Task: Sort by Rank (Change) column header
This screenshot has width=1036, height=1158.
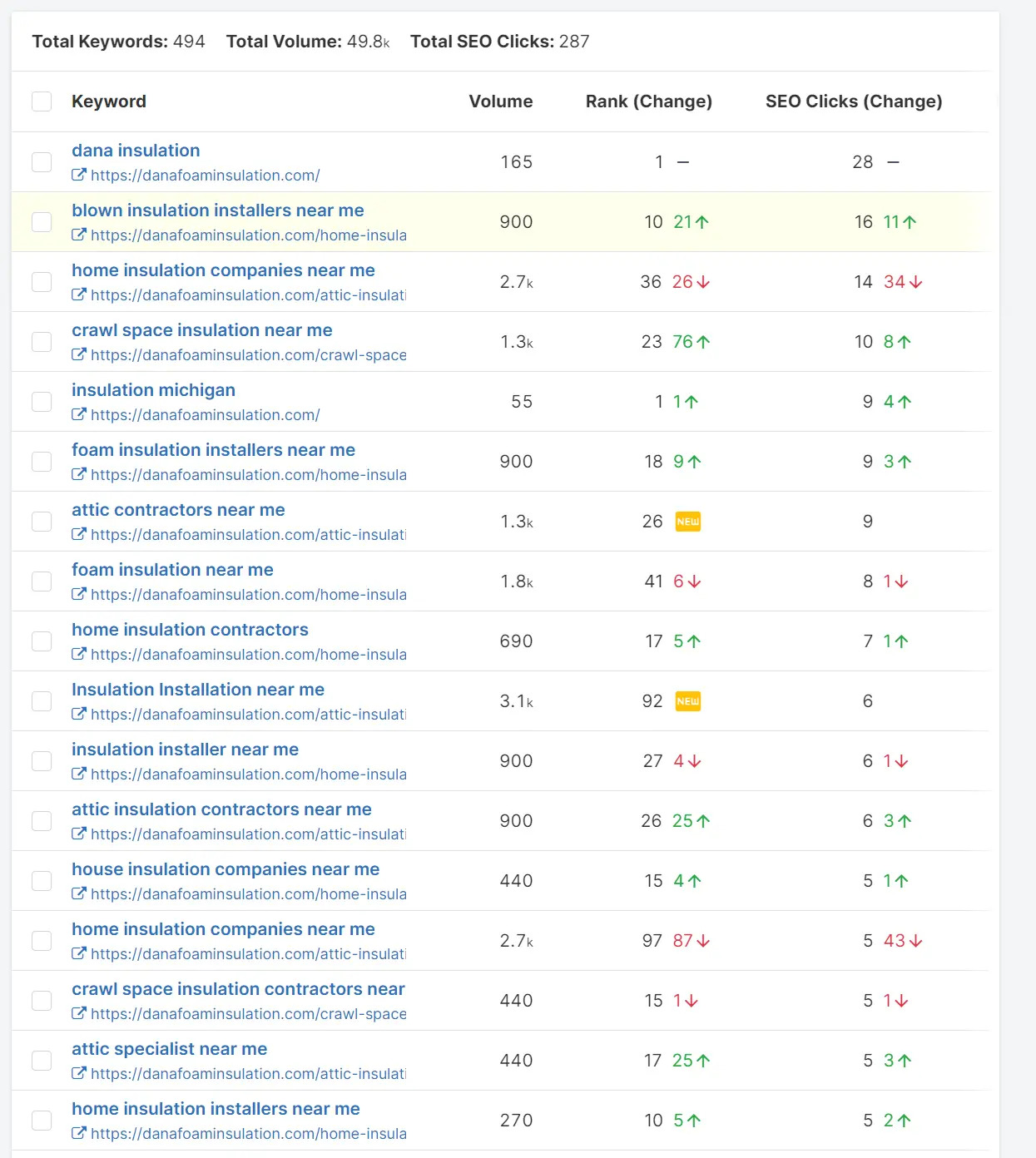Action: coord(648,101)
